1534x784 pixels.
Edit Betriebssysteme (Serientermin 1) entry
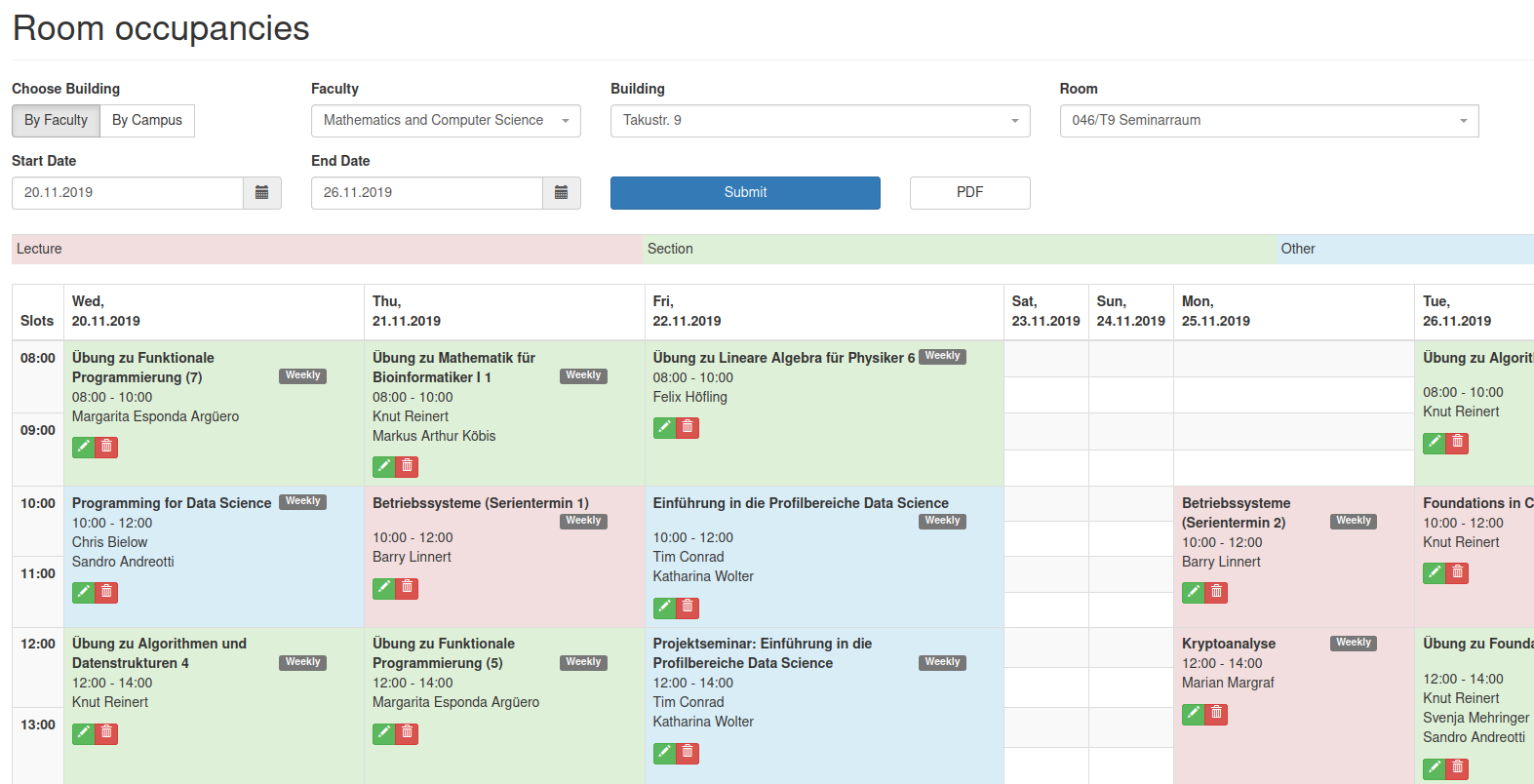(x=384, y=588)
